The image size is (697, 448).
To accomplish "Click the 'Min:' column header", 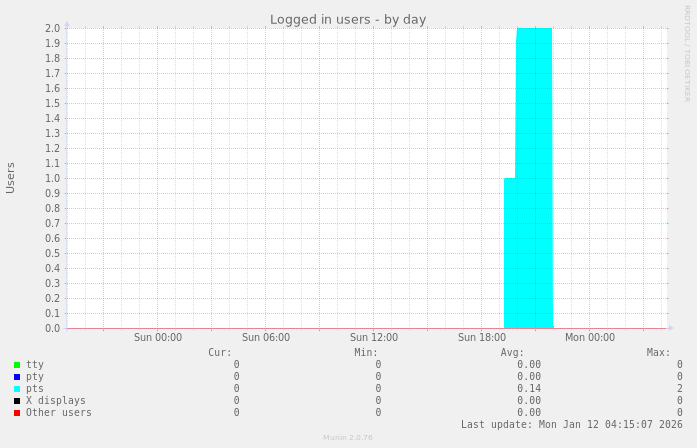I will click(x=366, y=353).
